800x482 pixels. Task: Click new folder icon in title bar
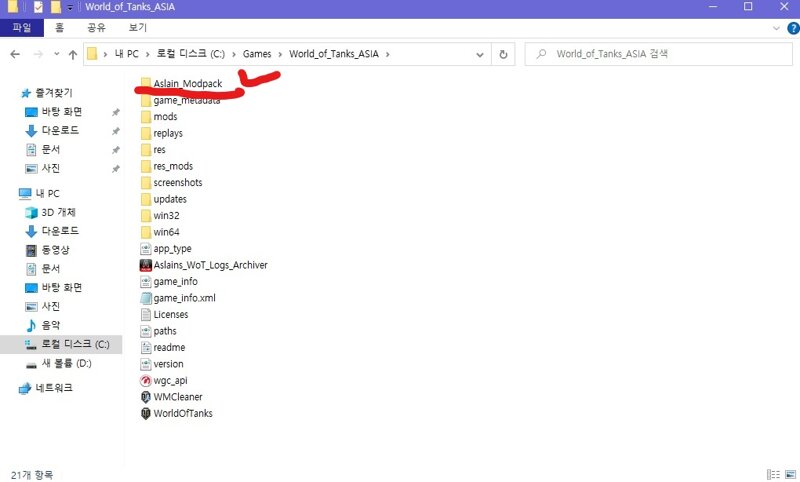click(x=56, y=7)
